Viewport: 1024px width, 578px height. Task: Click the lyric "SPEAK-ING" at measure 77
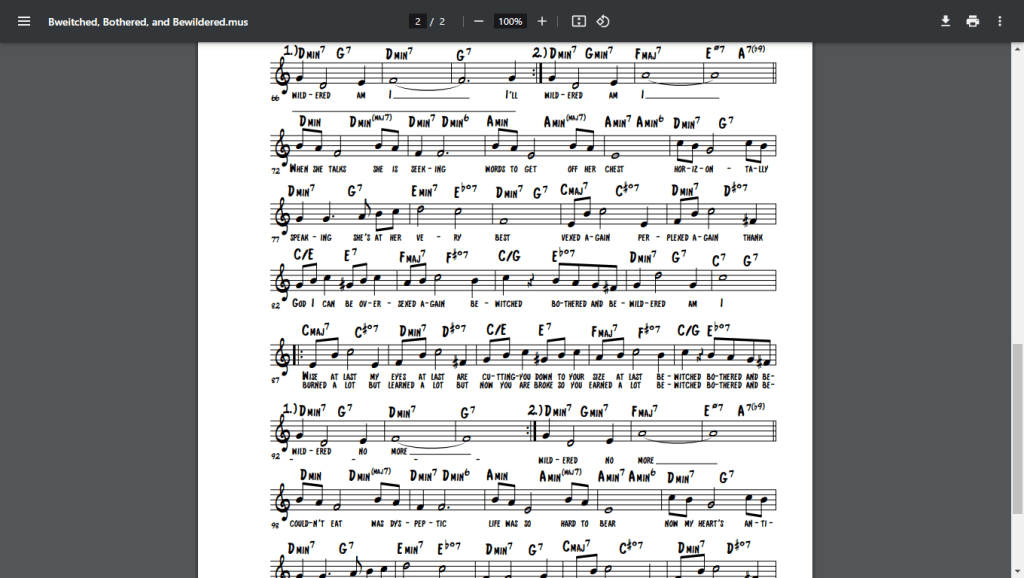tap(311, 238)
